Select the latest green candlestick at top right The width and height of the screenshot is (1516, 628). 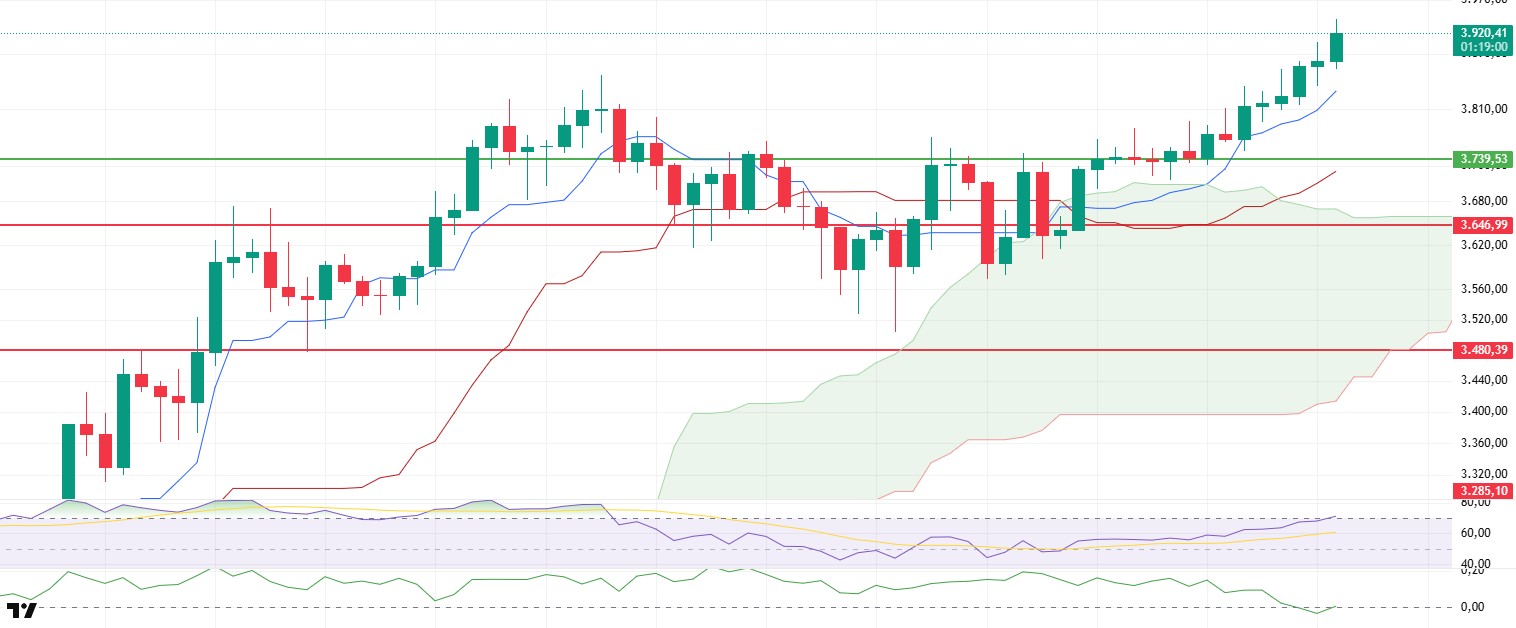click(1337, 46)
